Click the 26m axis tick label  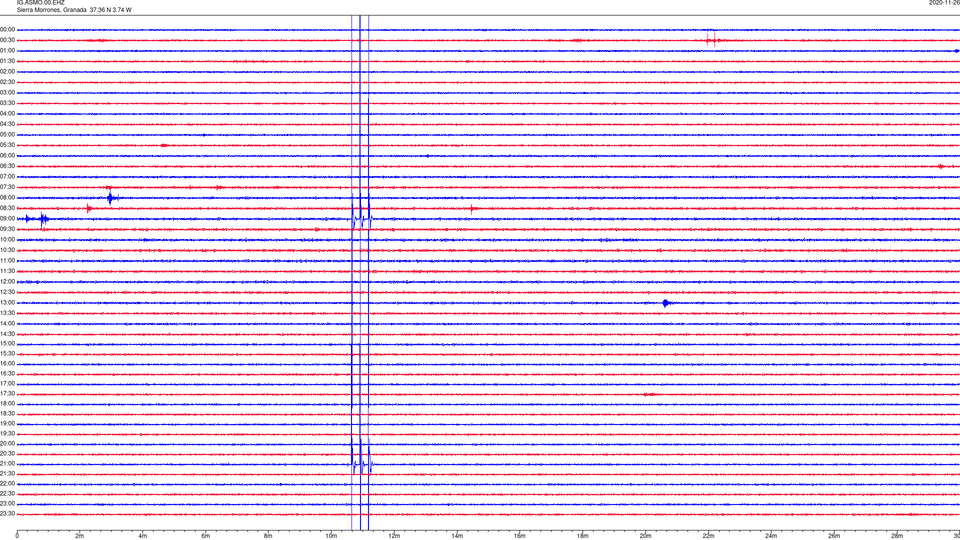(x=834, y=536)
